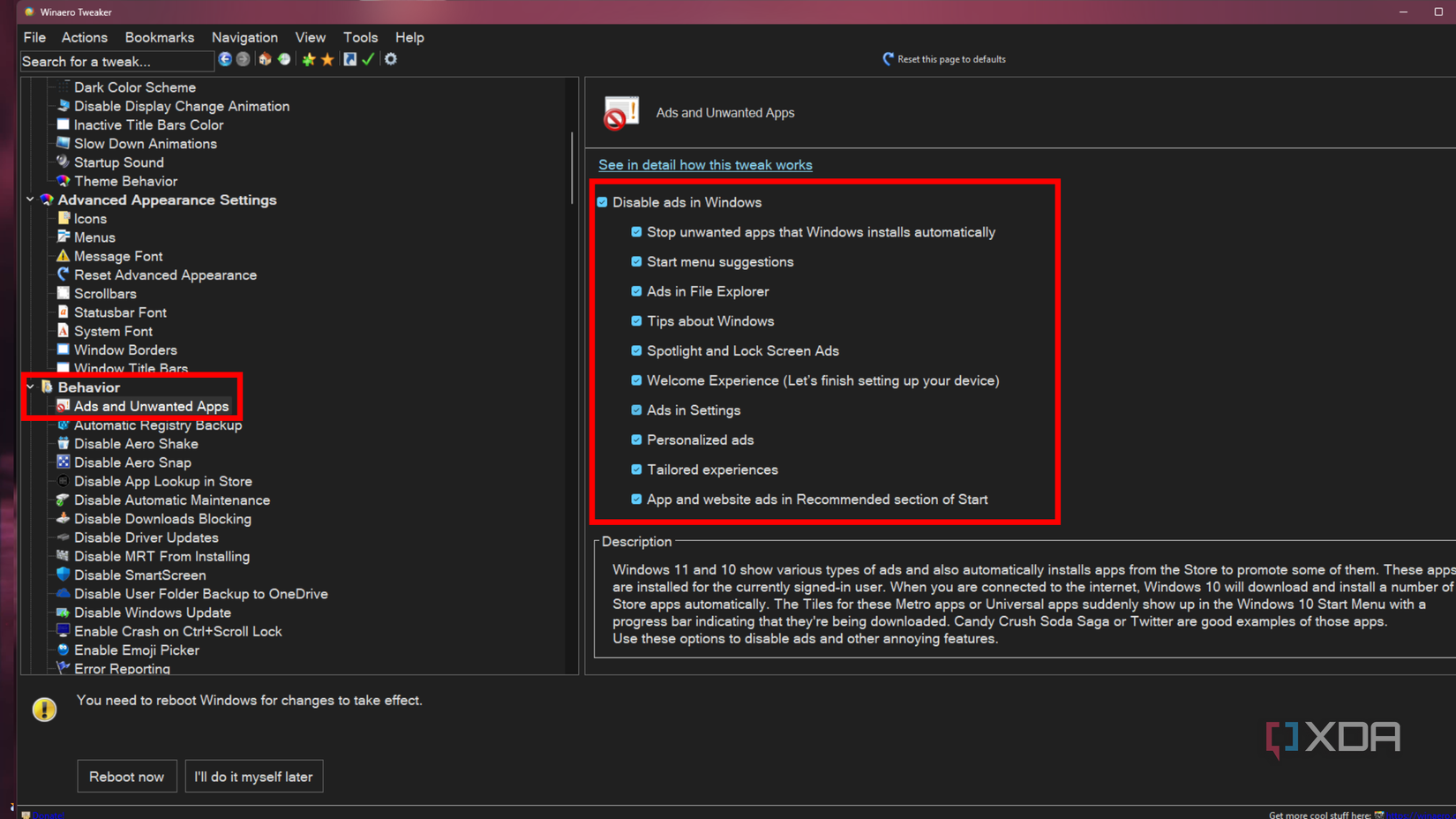Click the forward navigation arrow icon
The image size is (1456, 819).
pos(244,59)
